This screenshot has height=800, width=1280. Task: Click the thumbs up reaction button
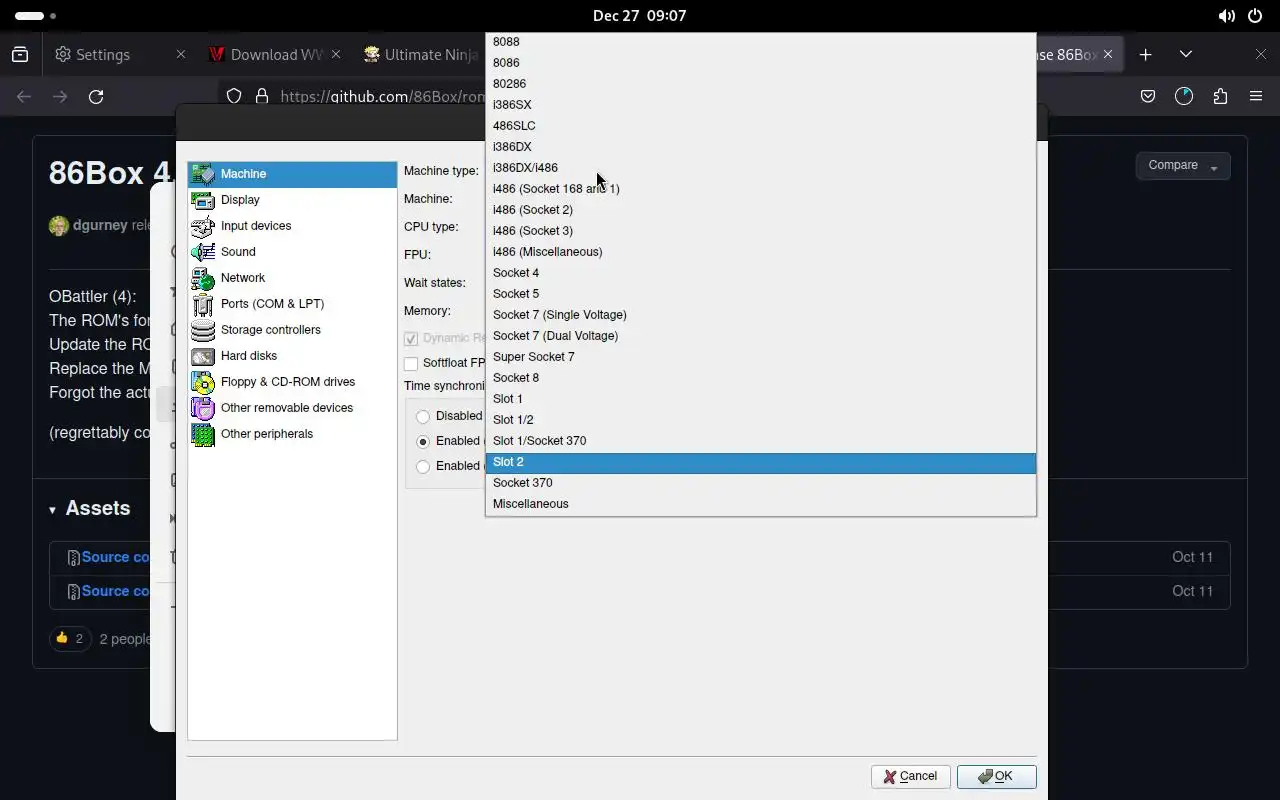click(70, 638)
